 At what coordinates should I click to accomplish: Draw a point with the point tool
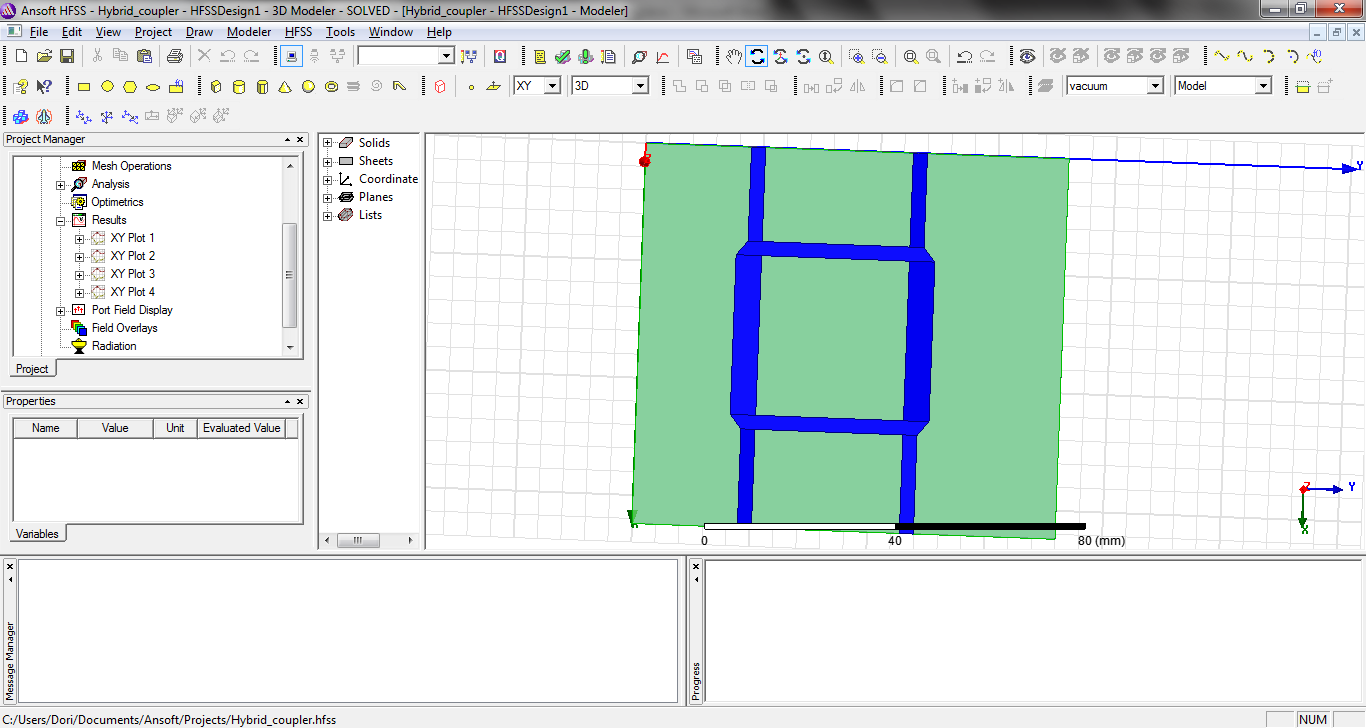pyautogui.click(x=471, y=86)
